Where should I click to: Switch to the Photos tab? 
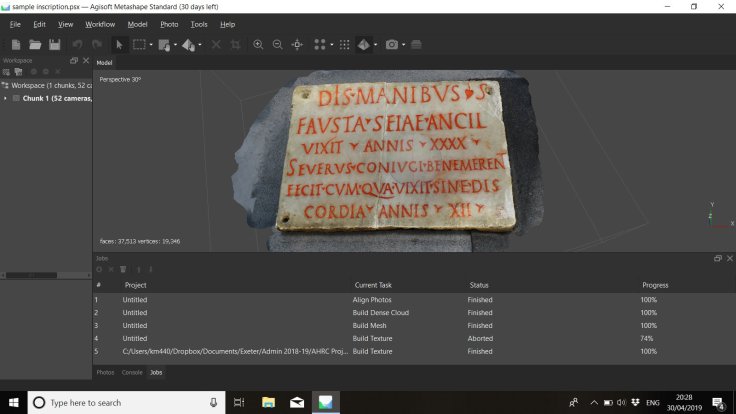(x=105, y=372)
